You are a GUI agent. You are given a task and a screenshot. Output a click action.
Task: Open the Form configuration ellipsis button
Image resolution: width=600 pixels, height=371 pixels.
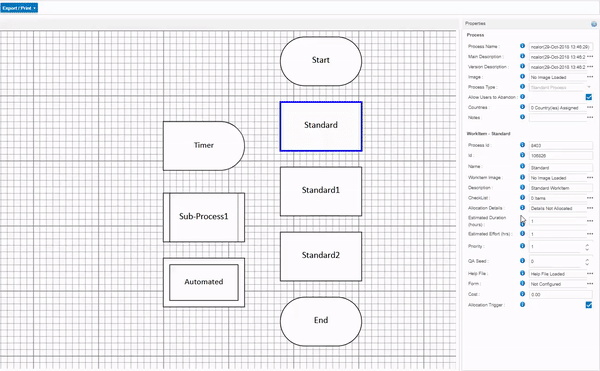point(590,284)
